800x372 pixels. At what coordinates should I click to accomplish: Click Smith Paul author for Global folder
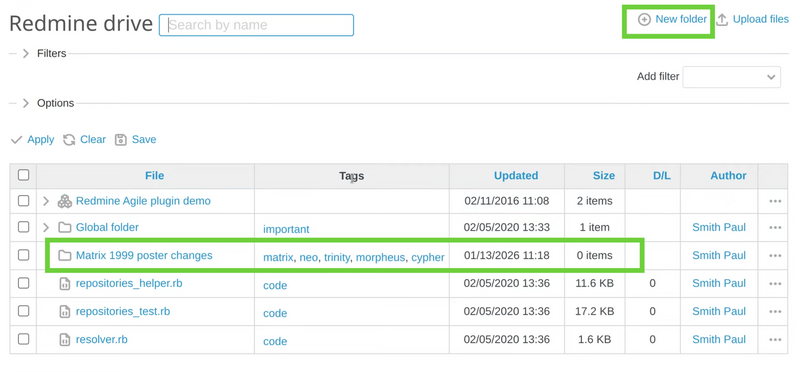(719, 228)
